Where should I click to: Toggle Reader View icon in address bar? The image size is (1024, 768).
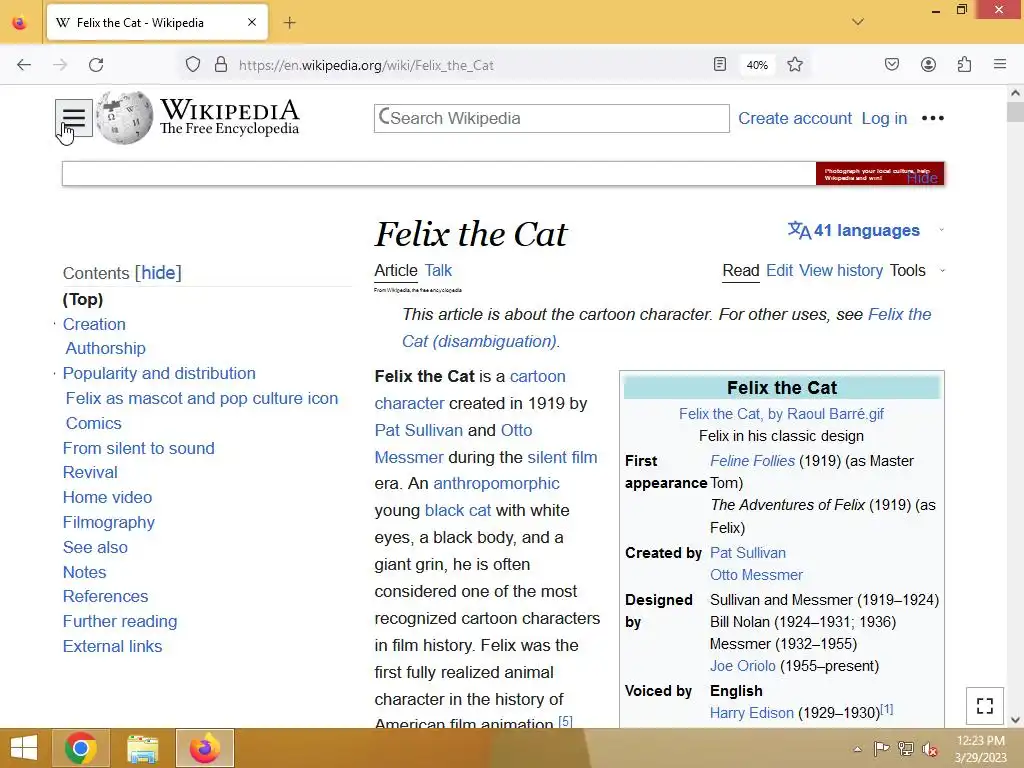coord(720,65)
